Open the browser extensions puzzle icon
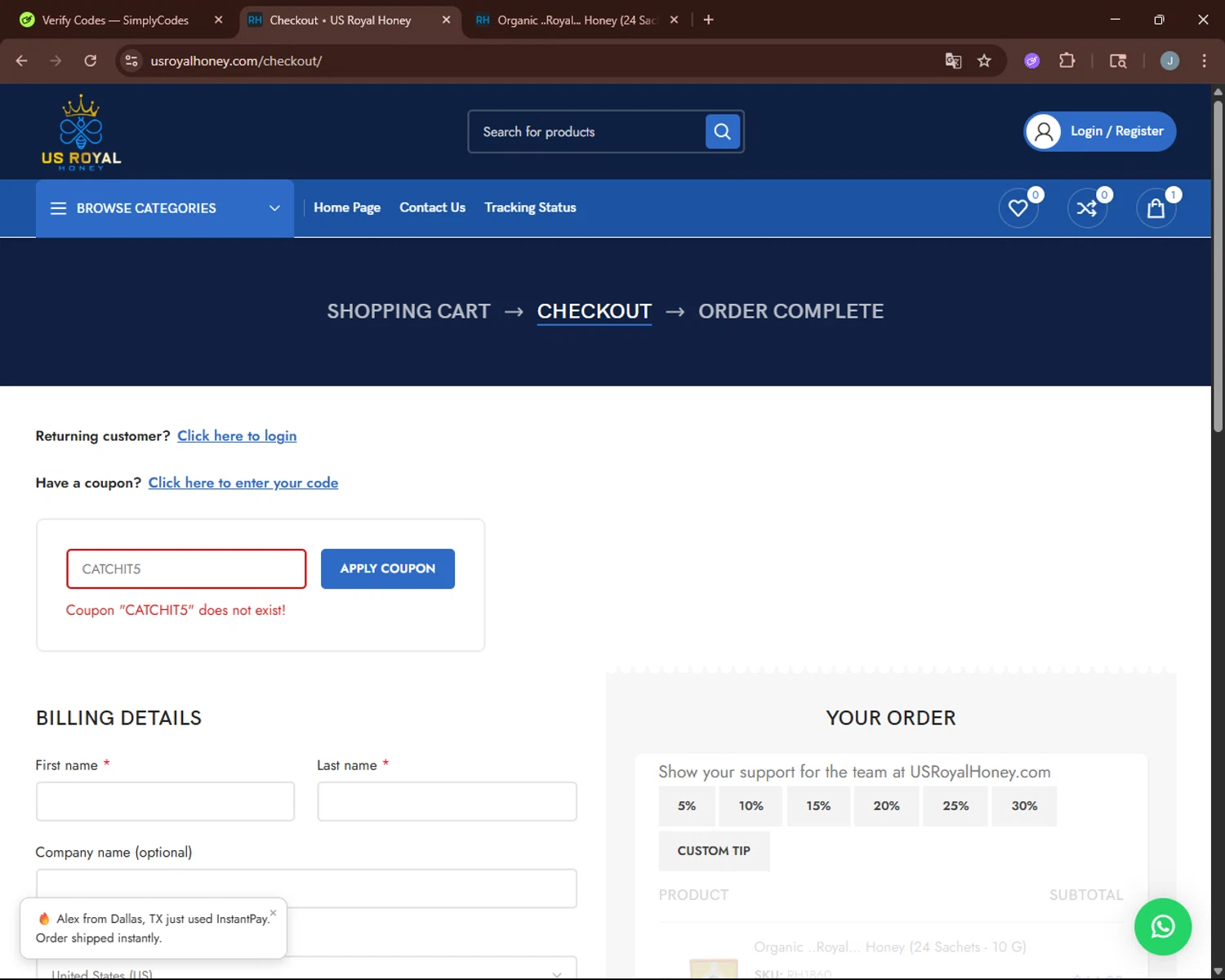The height and width of the screenshot is (980, 1225). [1067, 60]
